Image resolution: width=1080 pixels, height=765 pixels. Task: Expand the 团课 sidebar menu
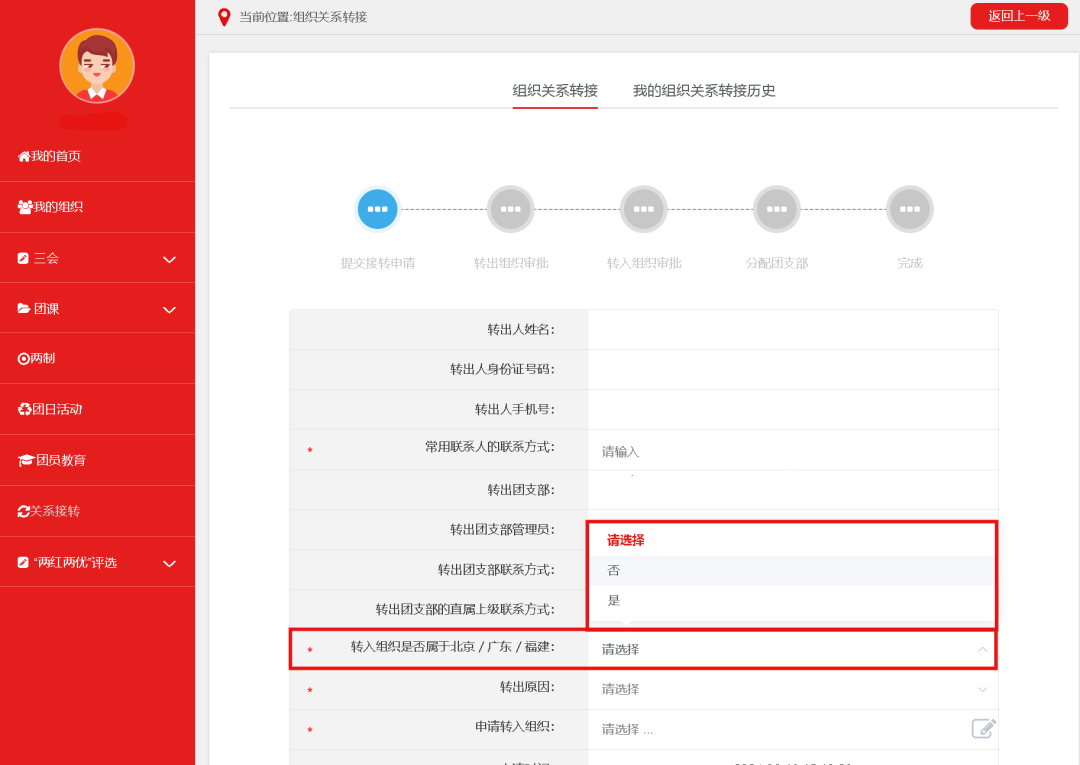(169, 309)
